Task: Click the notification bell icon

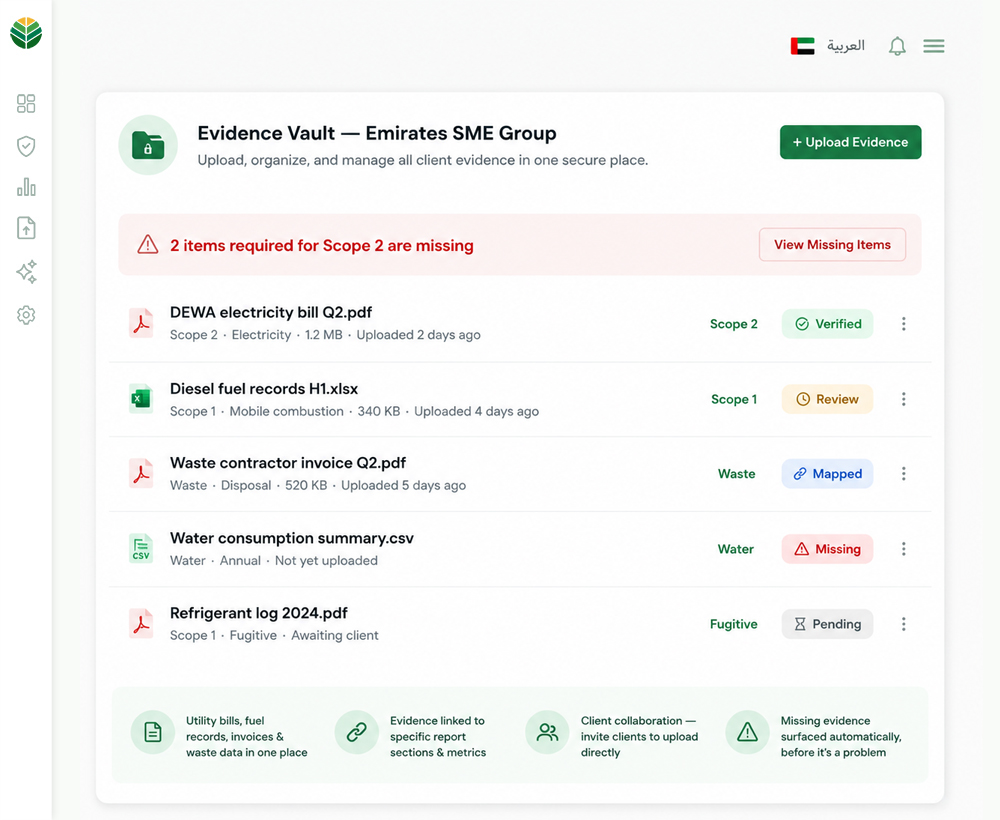Action: [897, 46]
